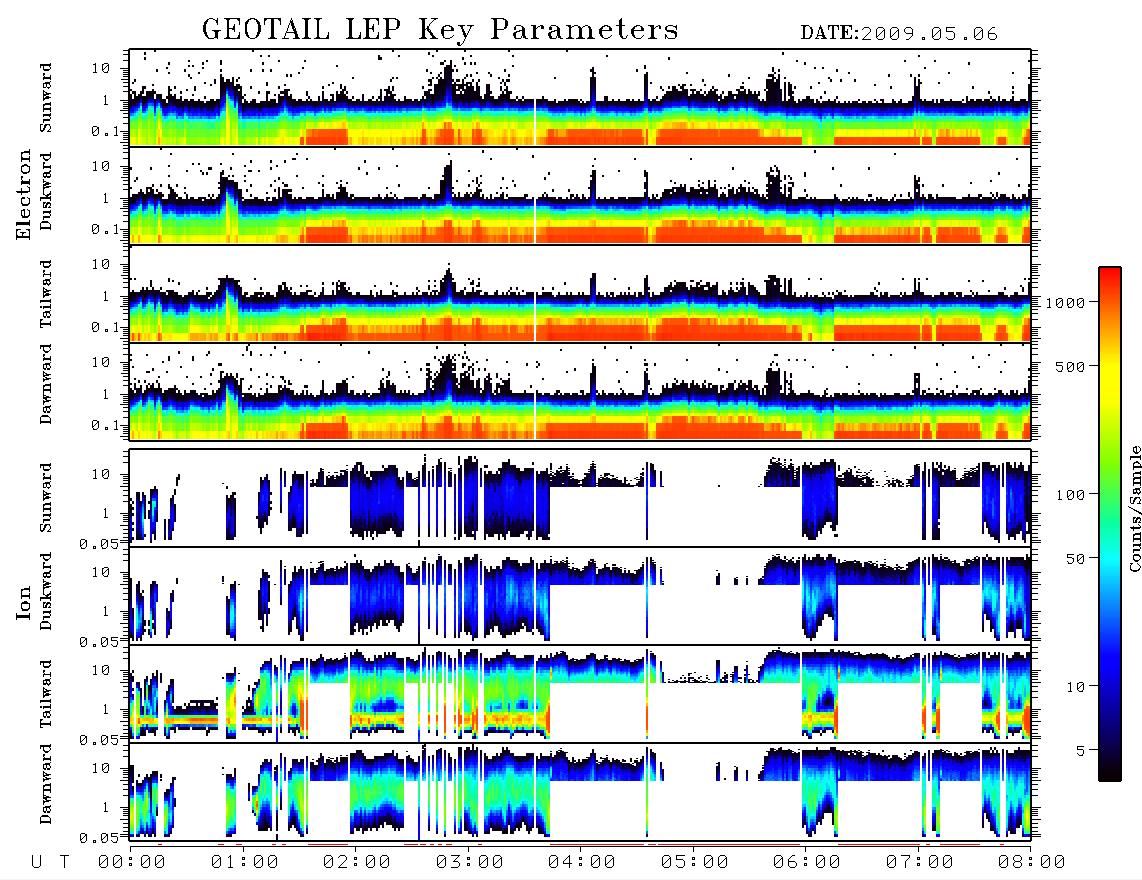Select the Electron Duskward panel label
The height and width of the screenshot is (880, 1142).
coord(46,191)
